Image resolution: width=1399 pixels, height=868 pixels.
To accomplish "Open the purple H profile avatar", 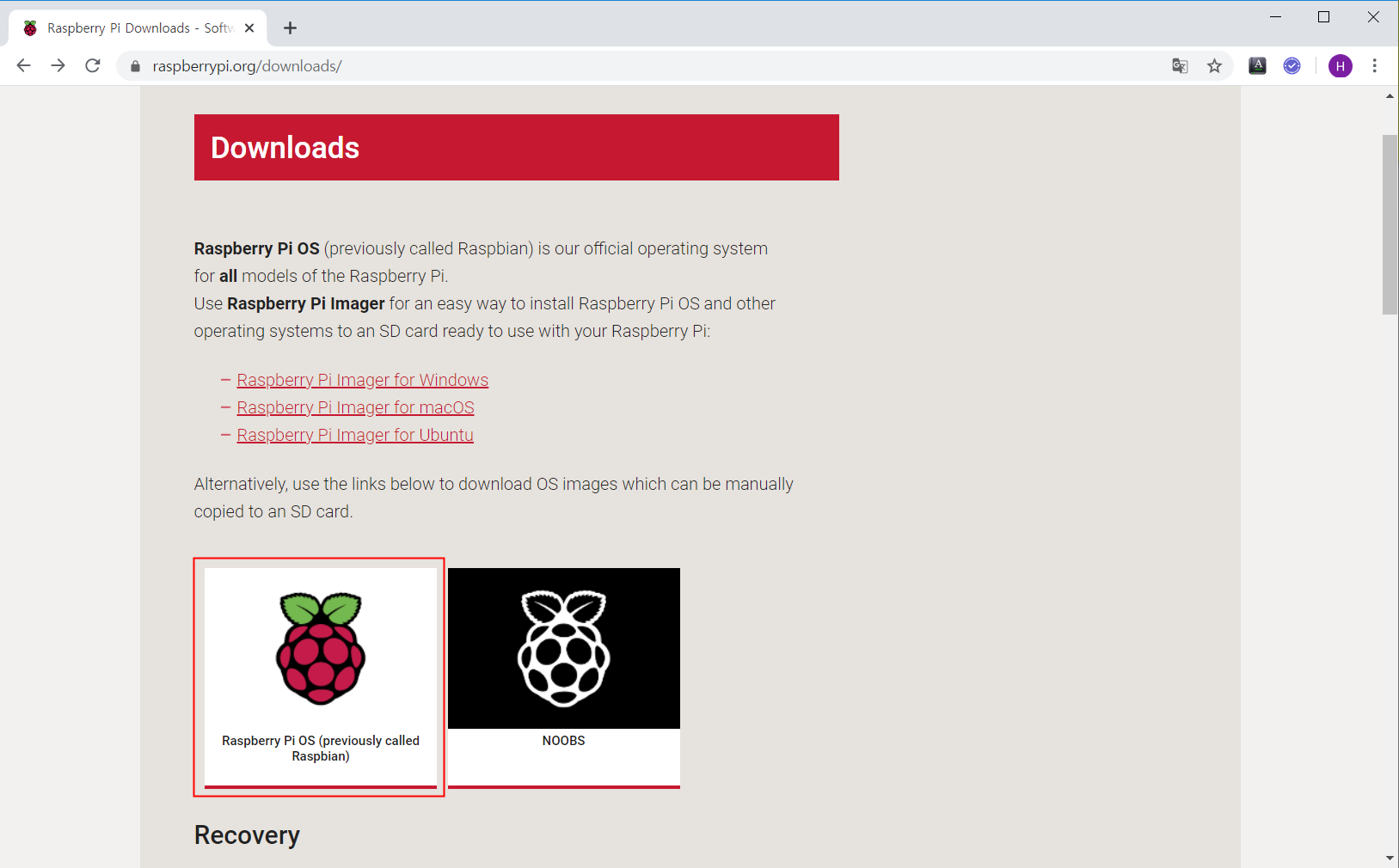I will (x=1340, y=66).
